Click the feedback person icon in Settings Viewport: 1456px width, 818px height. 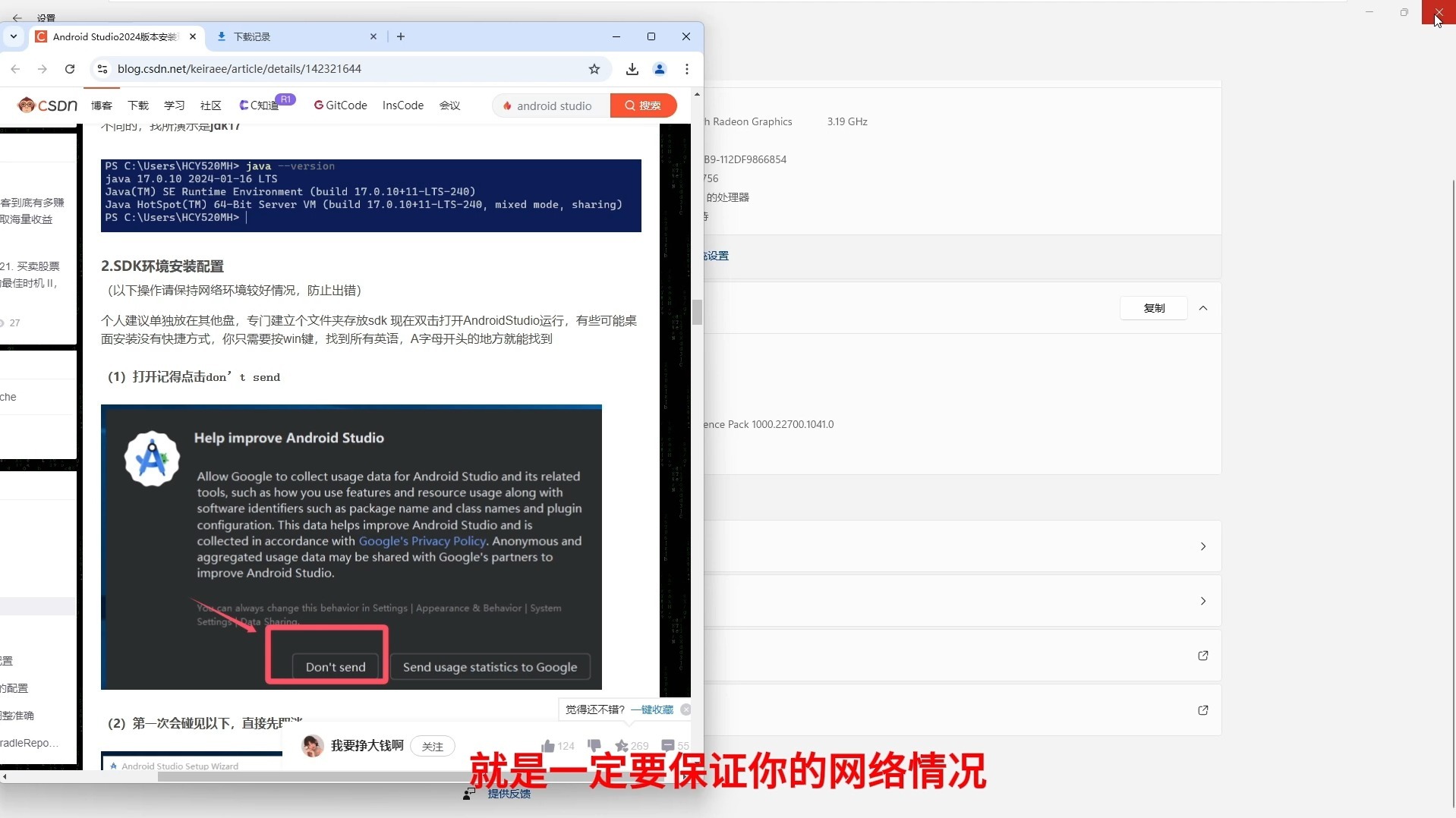[x=469, y=794]
